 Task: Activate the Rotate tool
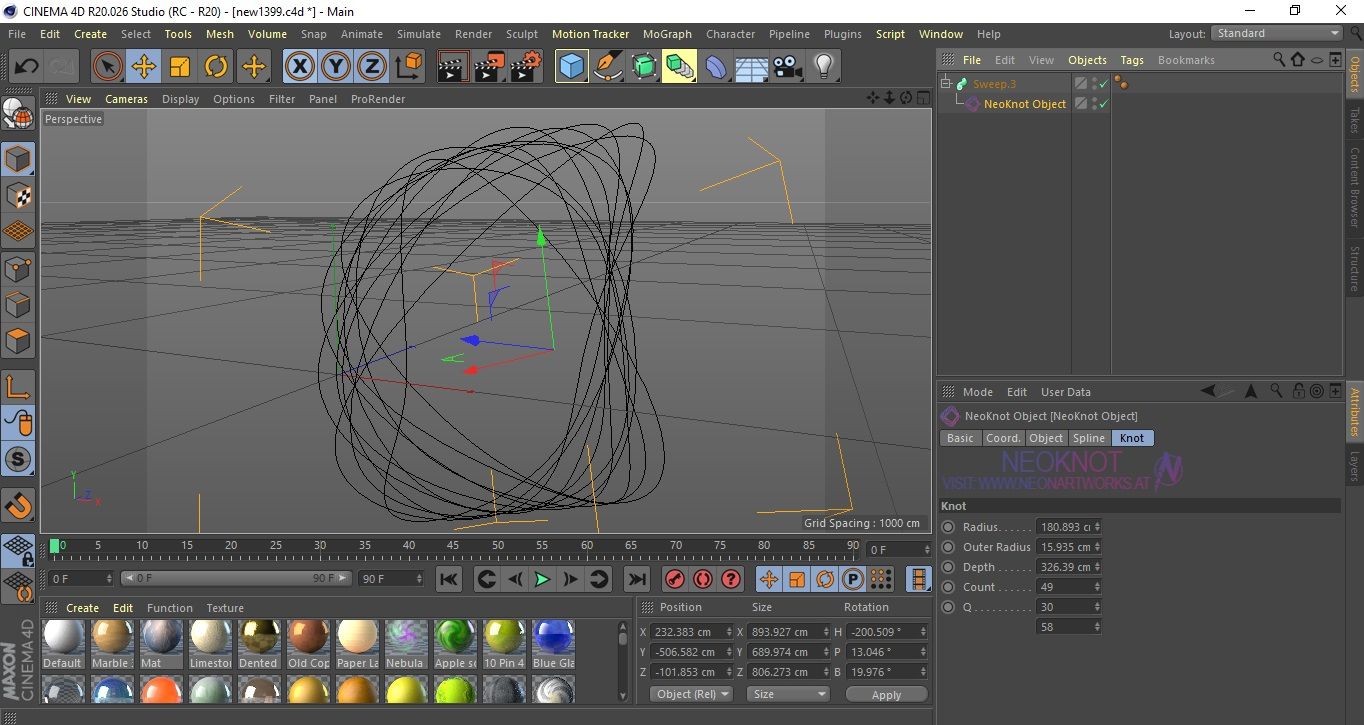(216, 67)
